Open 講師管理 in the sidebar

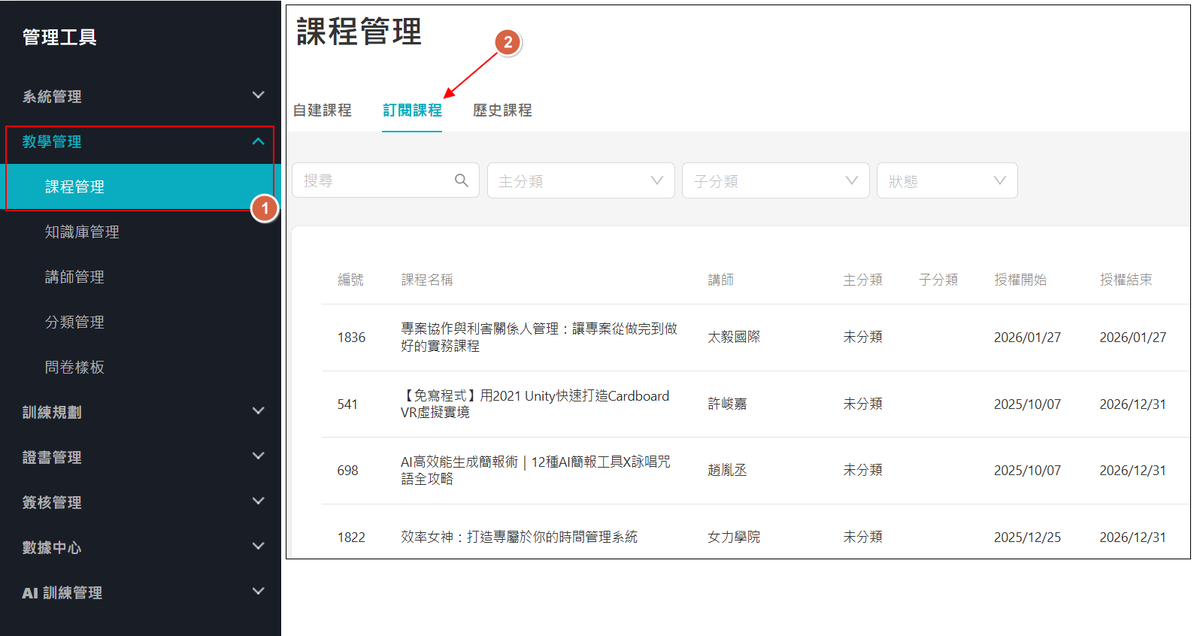(x=75, y=277)
